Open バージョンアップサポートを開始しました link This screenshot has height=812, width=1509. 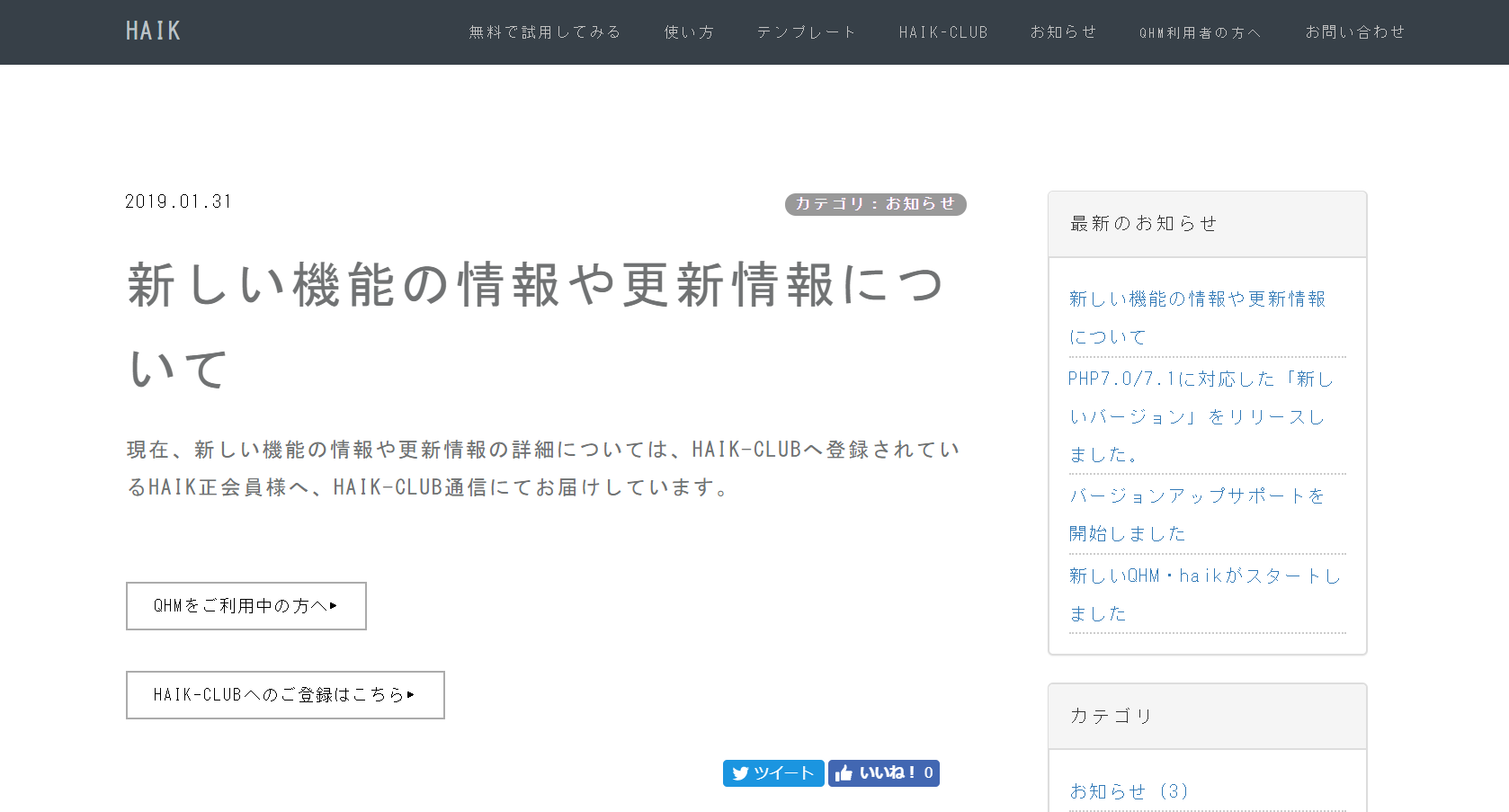point(1197,514)
